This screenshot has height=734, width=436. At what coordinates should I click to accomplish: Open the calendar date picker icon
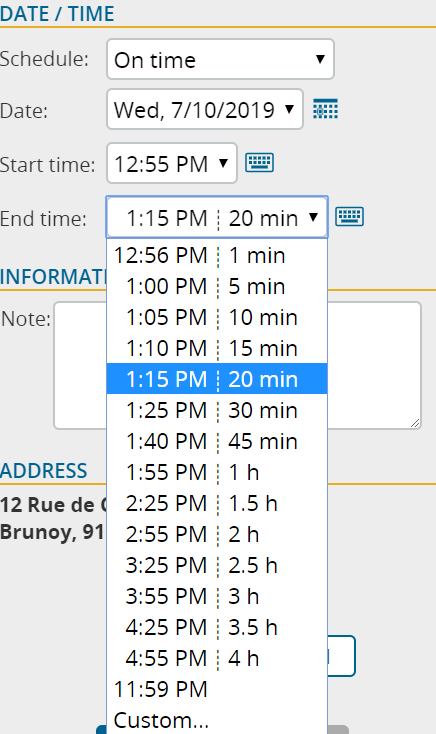pyautogui.click(x=325, y=109)
